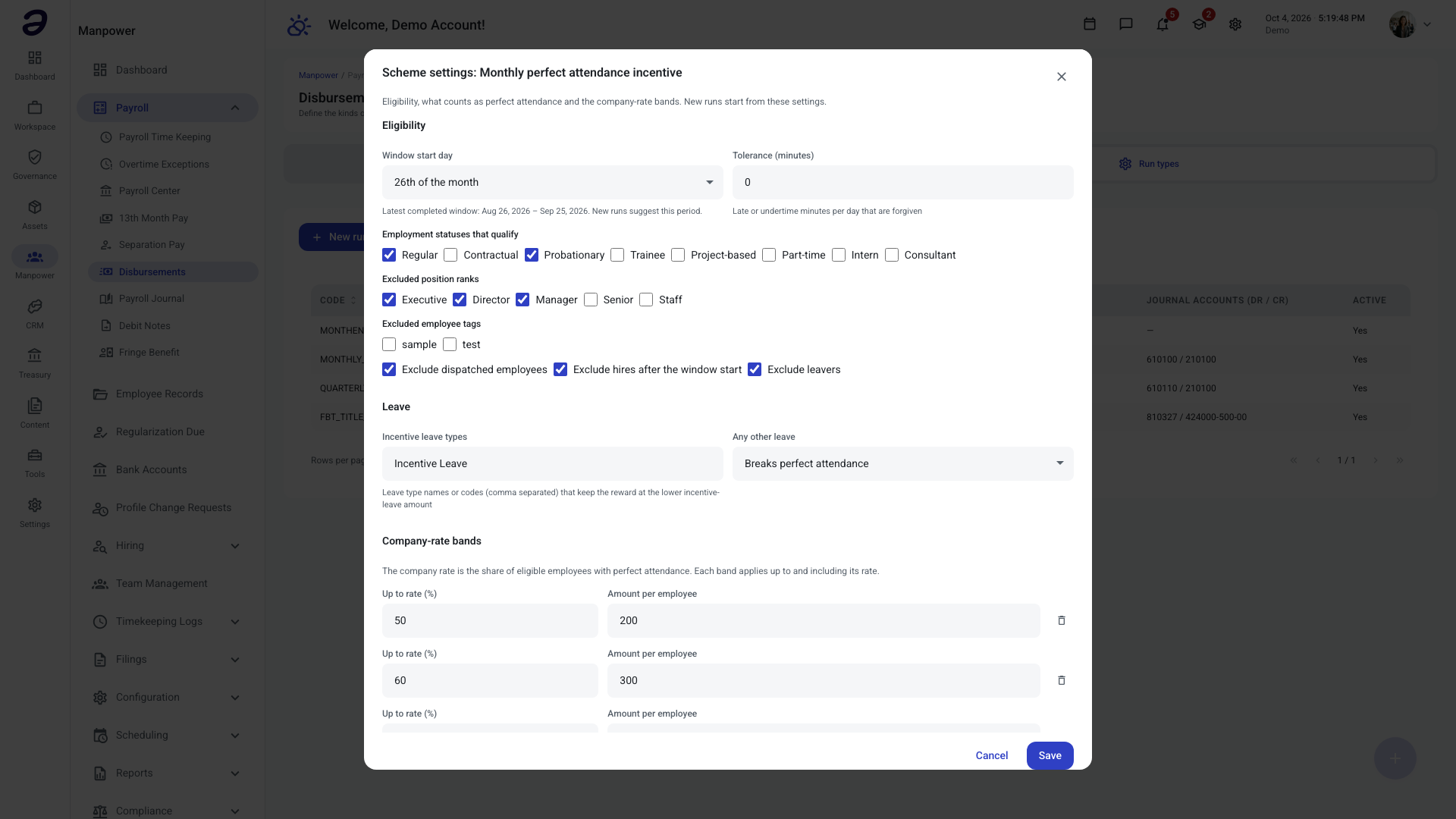Click the Run types link
The height and width of the screenshot is (819, 1456).
click(x=1149, y=164)
